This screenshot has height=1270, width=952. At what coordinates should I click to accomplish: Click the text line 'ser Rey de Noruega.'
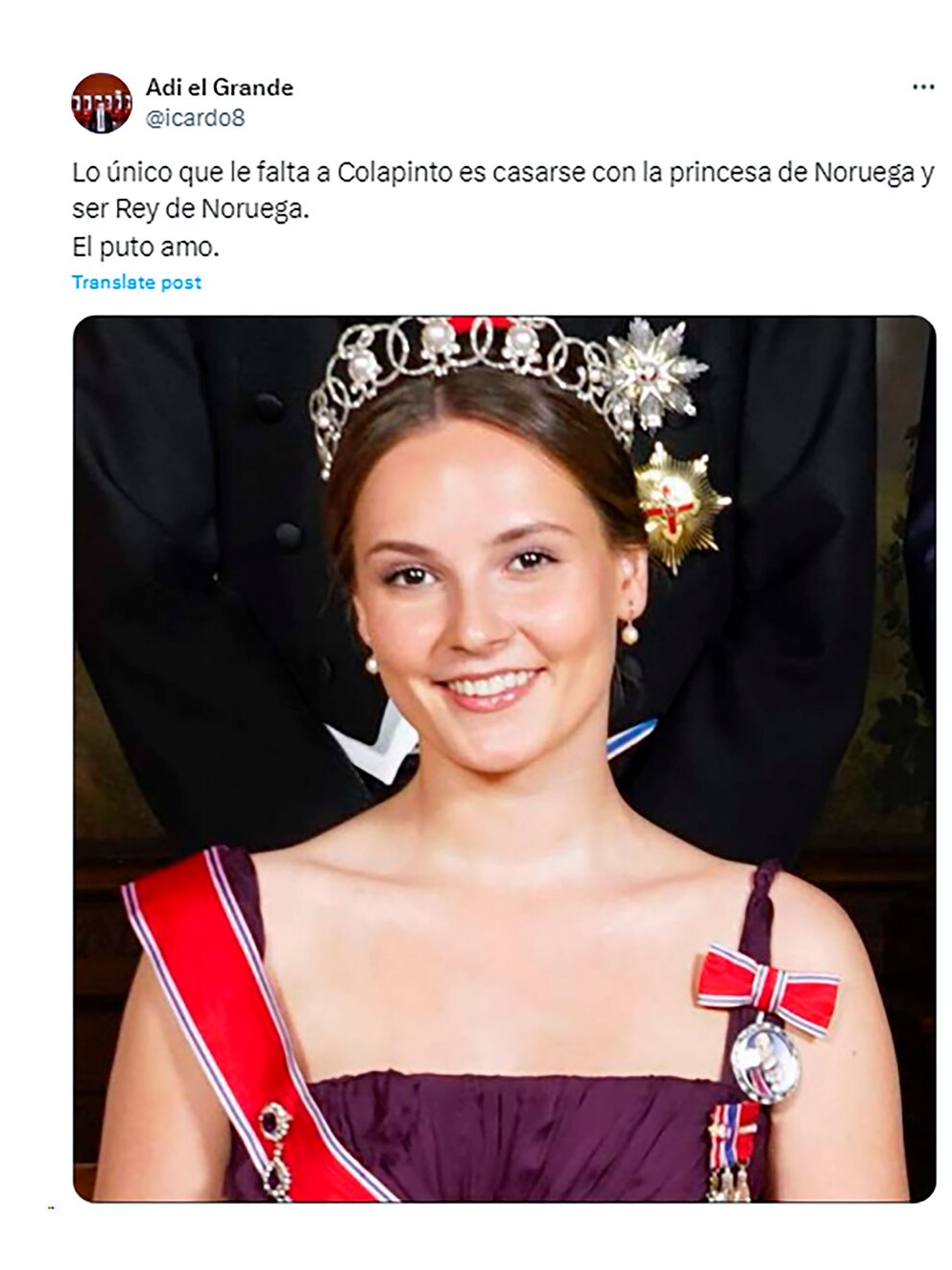[x=191, y=210]
